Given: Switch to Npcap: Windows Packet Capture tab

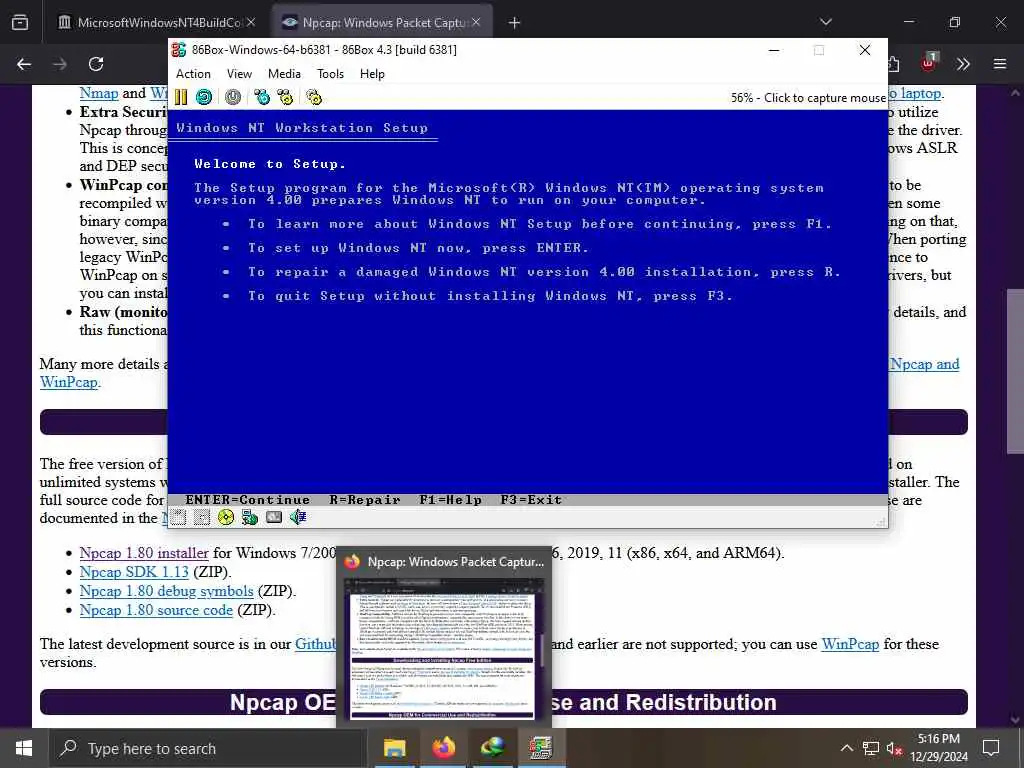Looking at the screenshot, I should pos(381,23).
